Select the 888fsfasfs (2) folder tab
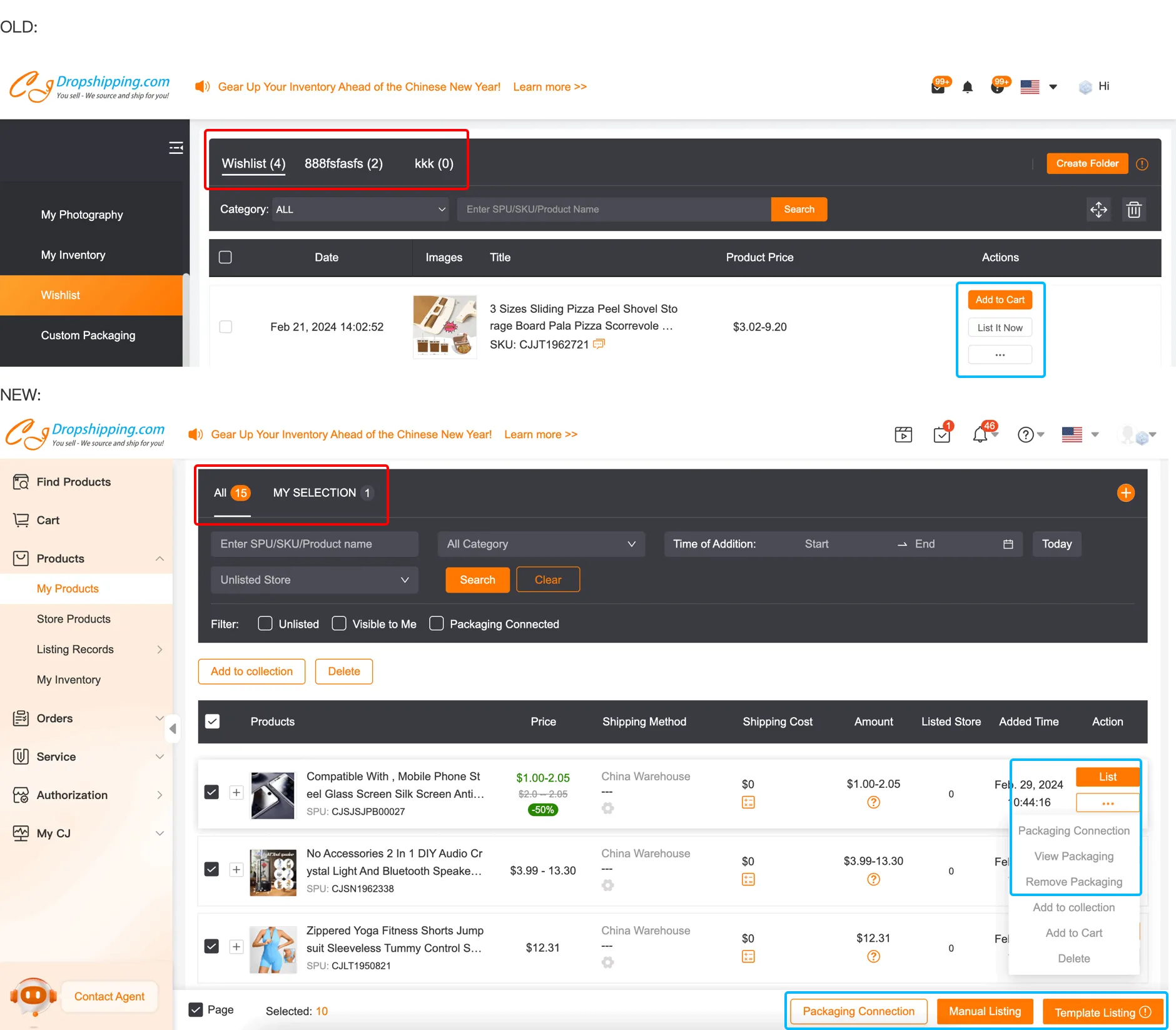The height and width of the screenshot is (1030, 1176). (x=343, y=164)
